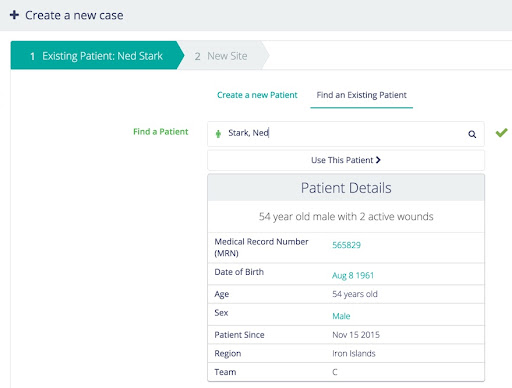
Task: Click the Find a Patient label
Action: tap(161, 132)
